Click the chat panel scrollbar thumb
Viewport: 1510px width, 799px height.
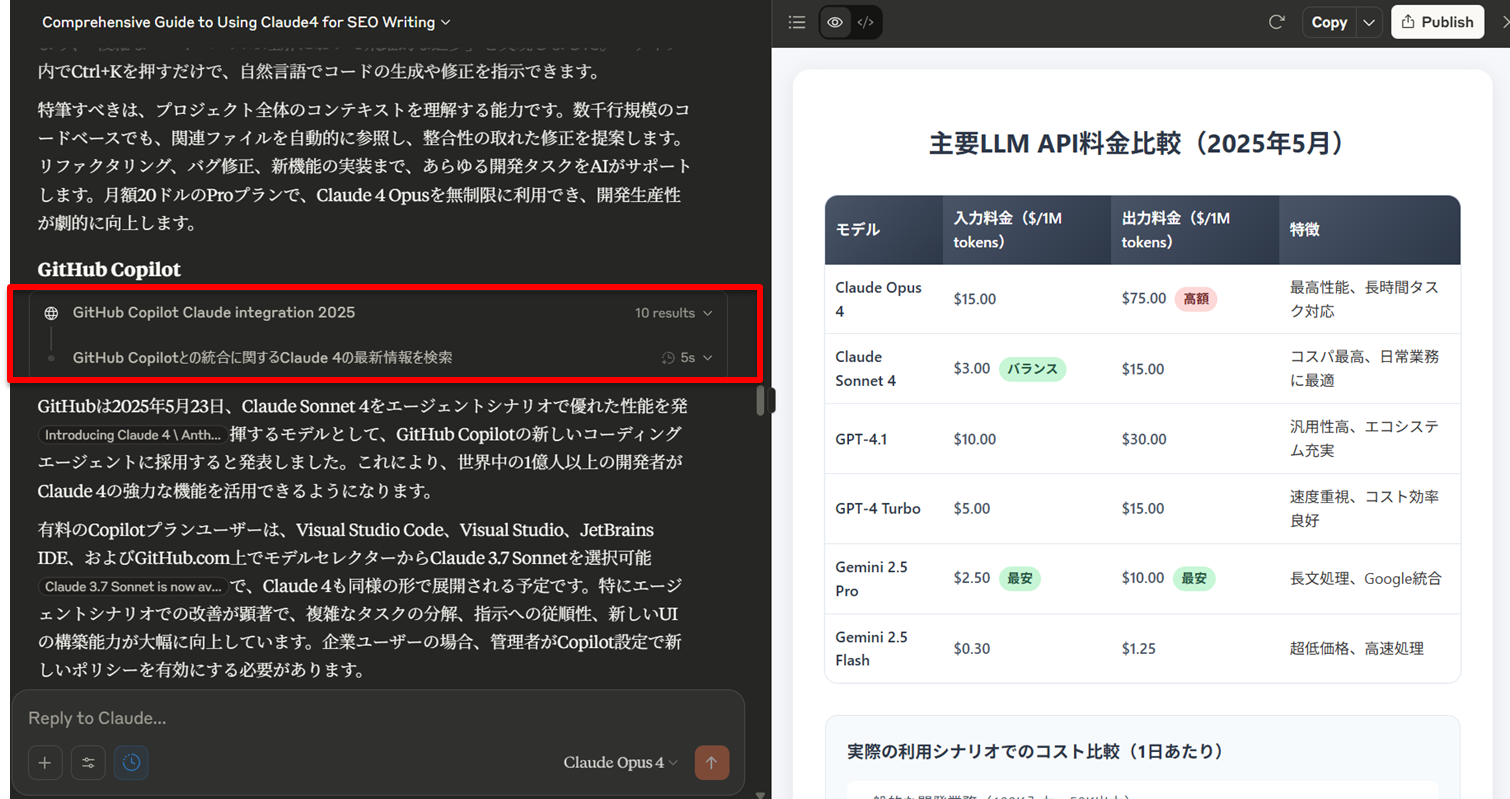(x=760, y=400)
